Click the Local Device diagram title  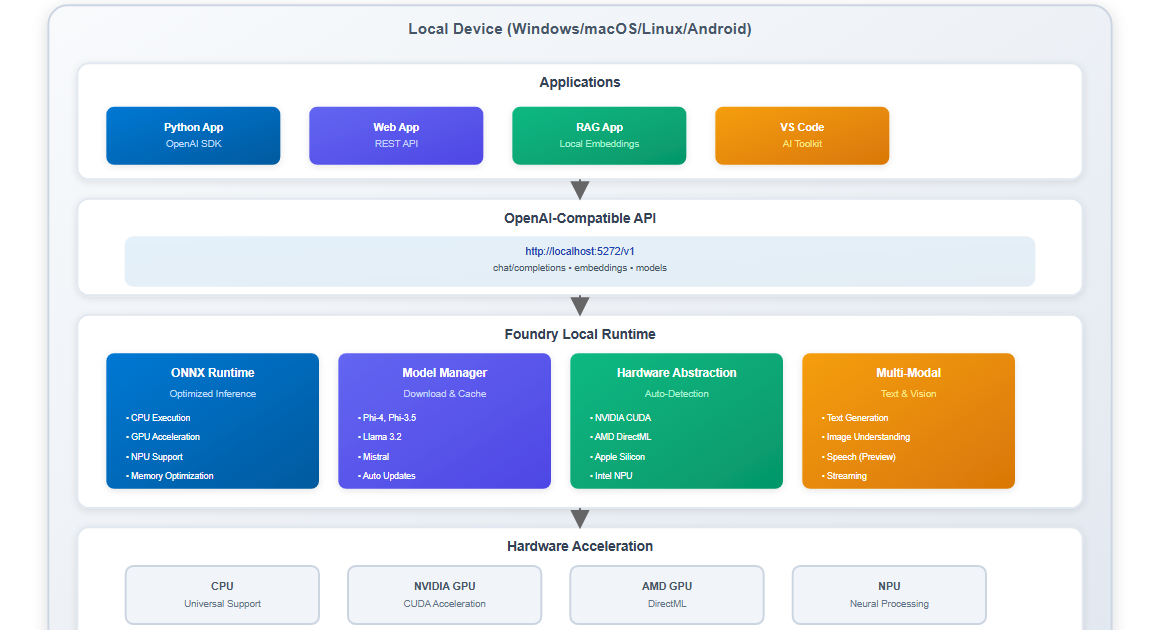pyautogui.click(x=580, y=29)
